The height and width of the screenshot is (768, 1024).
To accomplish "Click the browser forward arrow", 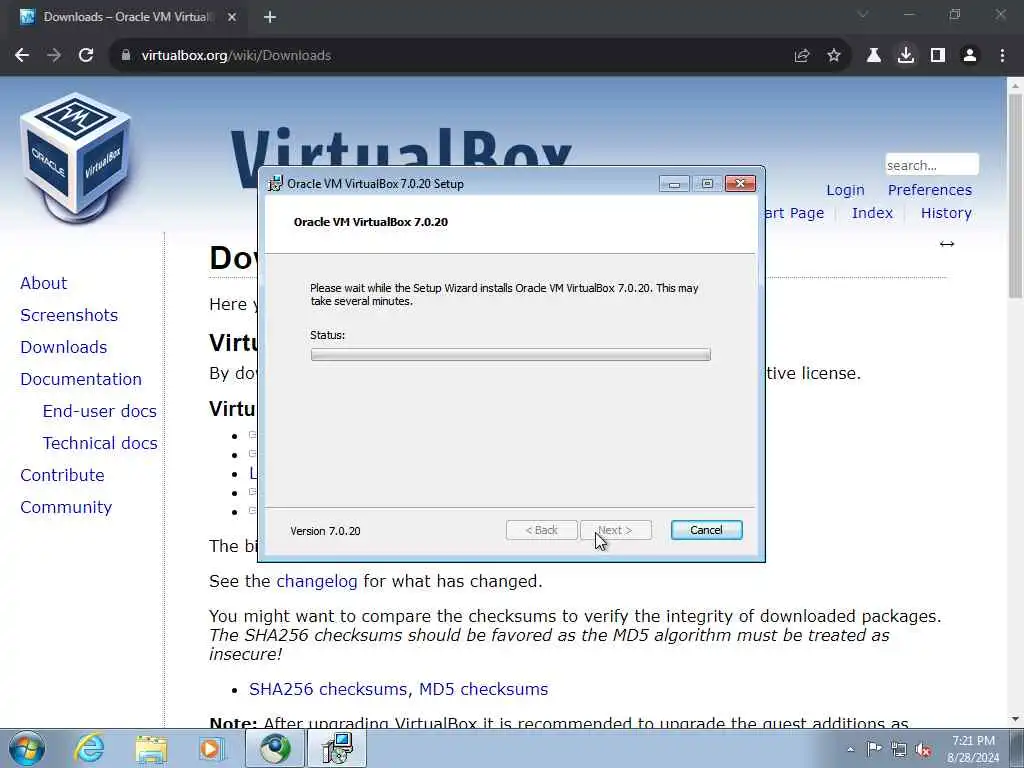I will click(x=54, y=56).
